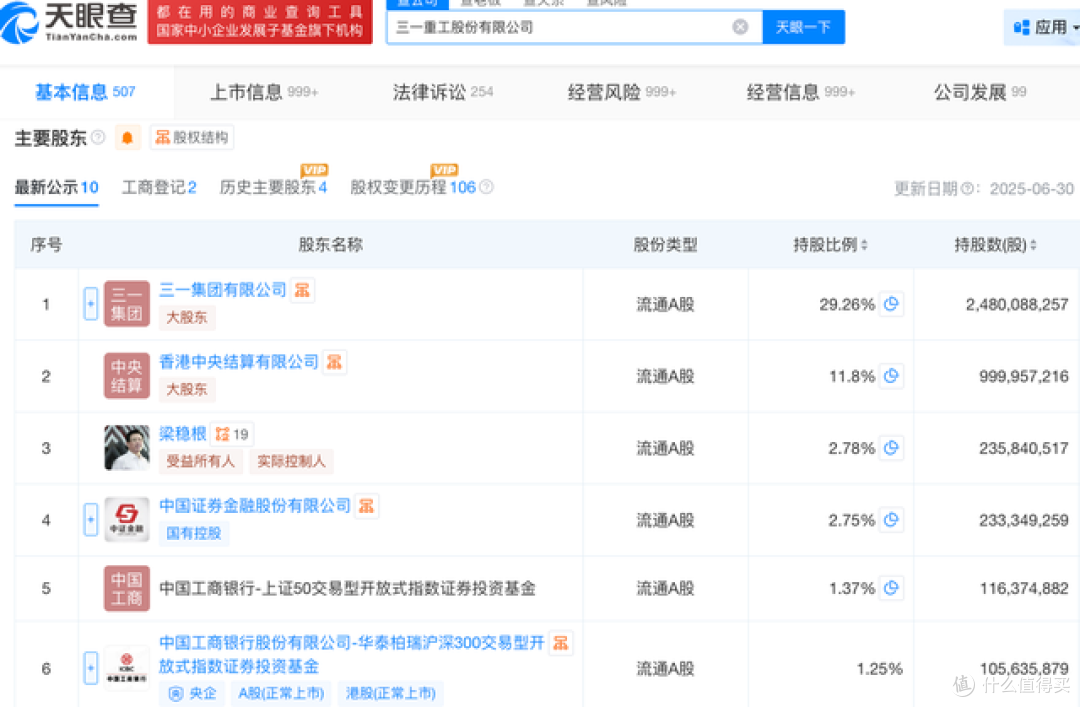Viewport: 1080px width, 707px height.
Task: Expand row 6 华泰柏瑞沪深300 fund
Action: click(x=91, y=668)
